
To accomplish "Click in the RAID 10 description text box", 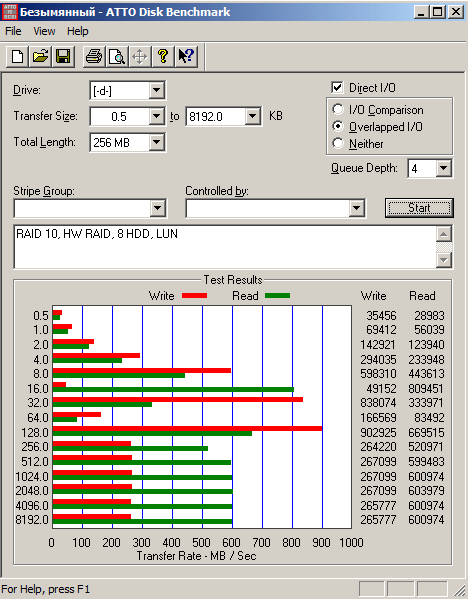I will (x=225, y=247).
